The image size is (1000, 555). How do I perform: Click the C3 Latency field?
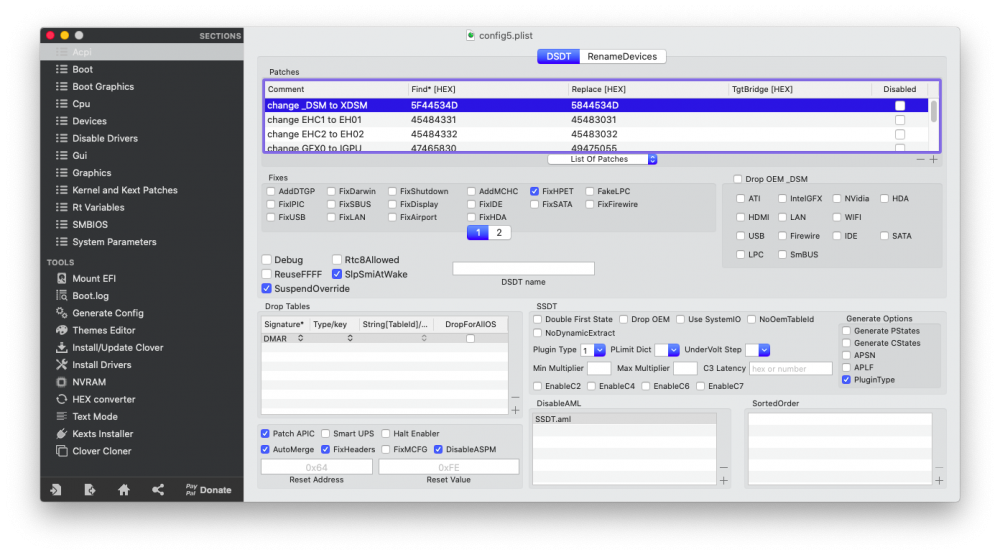click(790, 368)
